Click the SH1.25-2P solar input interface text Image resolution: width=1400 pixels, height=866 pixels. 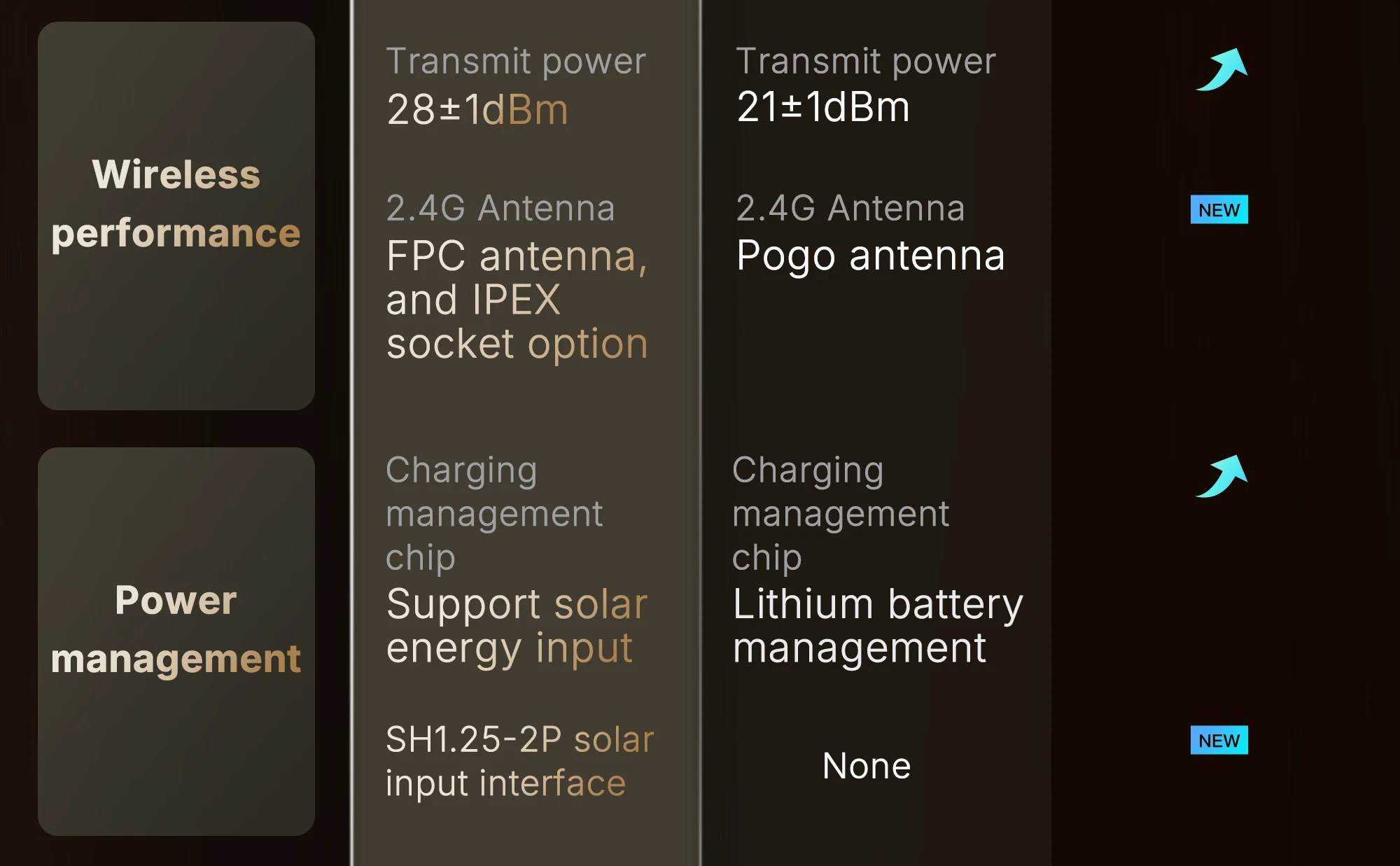(519, 761)
